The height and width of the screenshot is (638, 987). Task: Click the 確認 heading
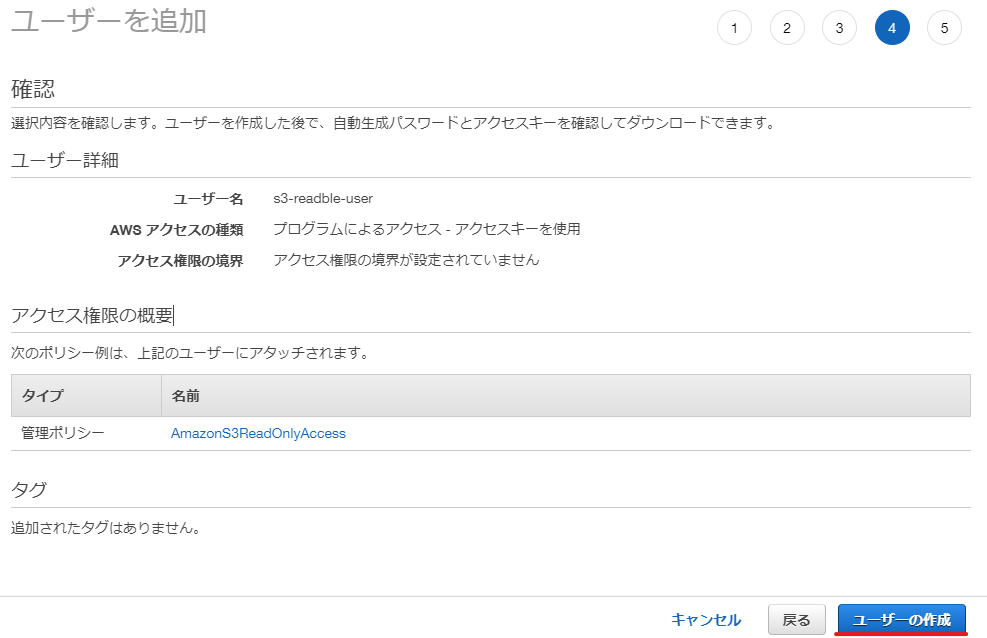[x=33, y=89]
